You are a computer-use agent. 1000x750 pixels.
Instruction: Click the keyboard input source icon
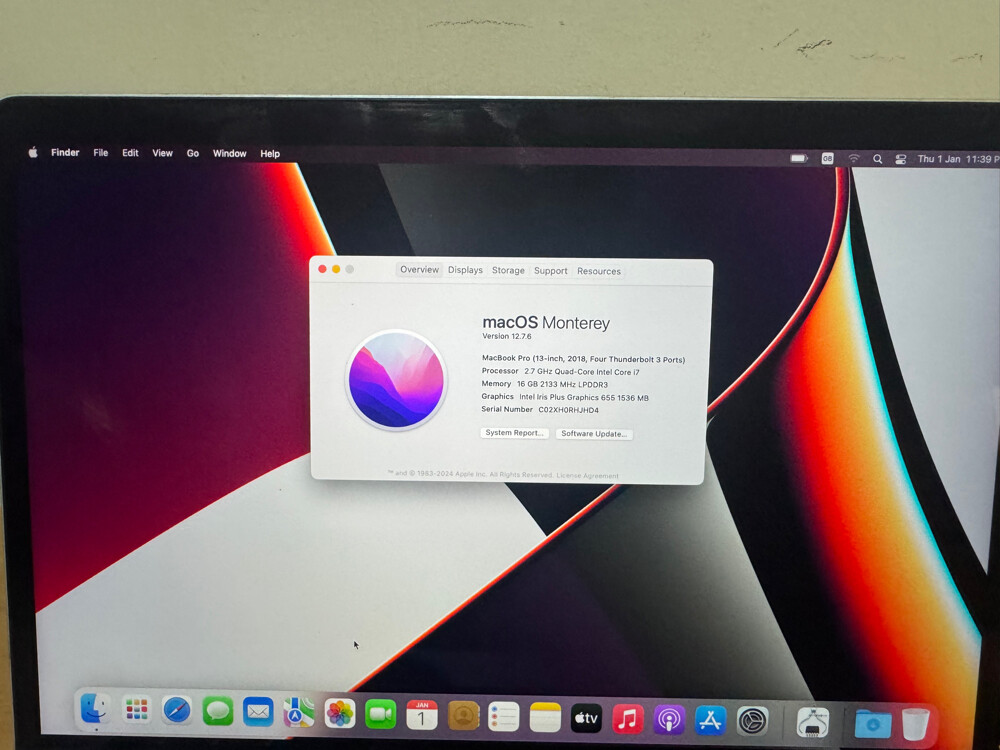(x=827, y=158)
